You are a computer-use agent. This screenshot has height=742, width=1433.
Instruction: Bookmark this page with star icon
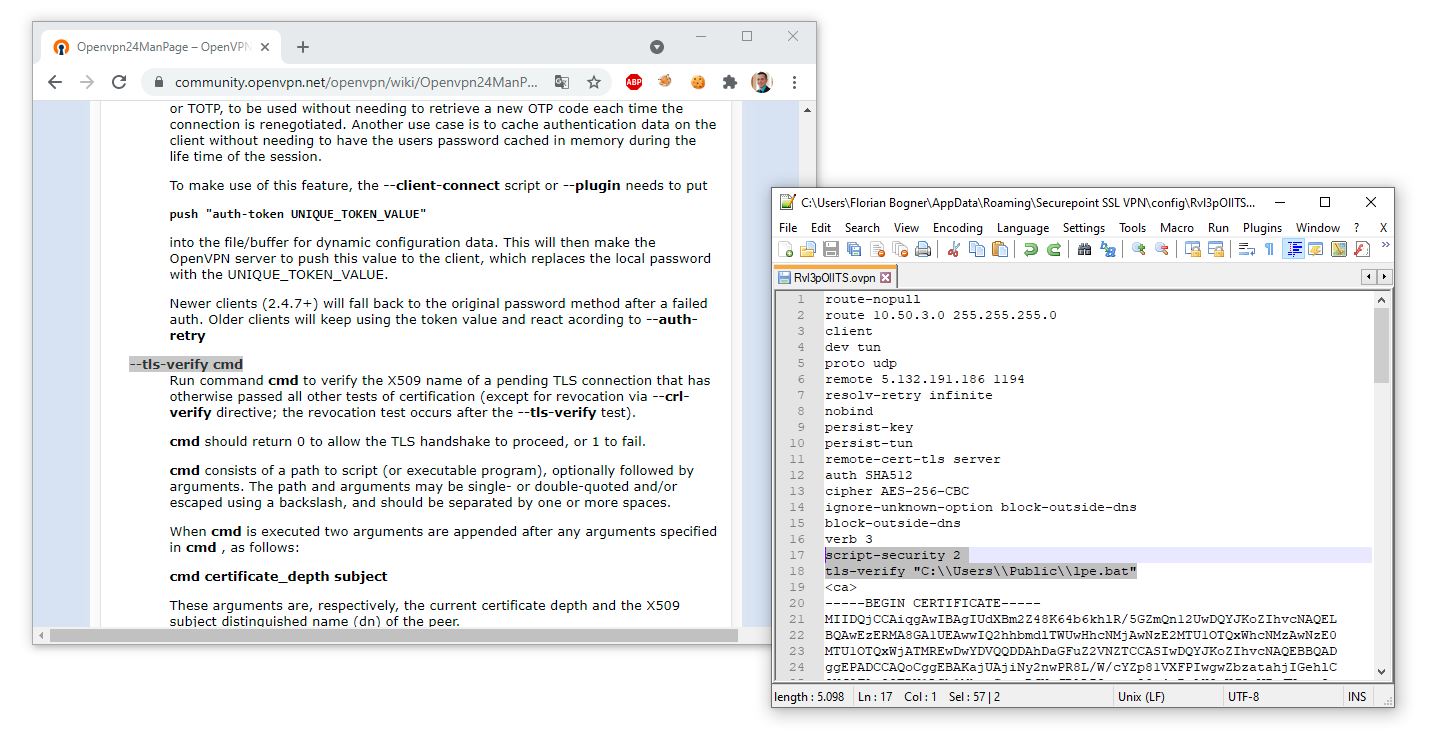594,82
